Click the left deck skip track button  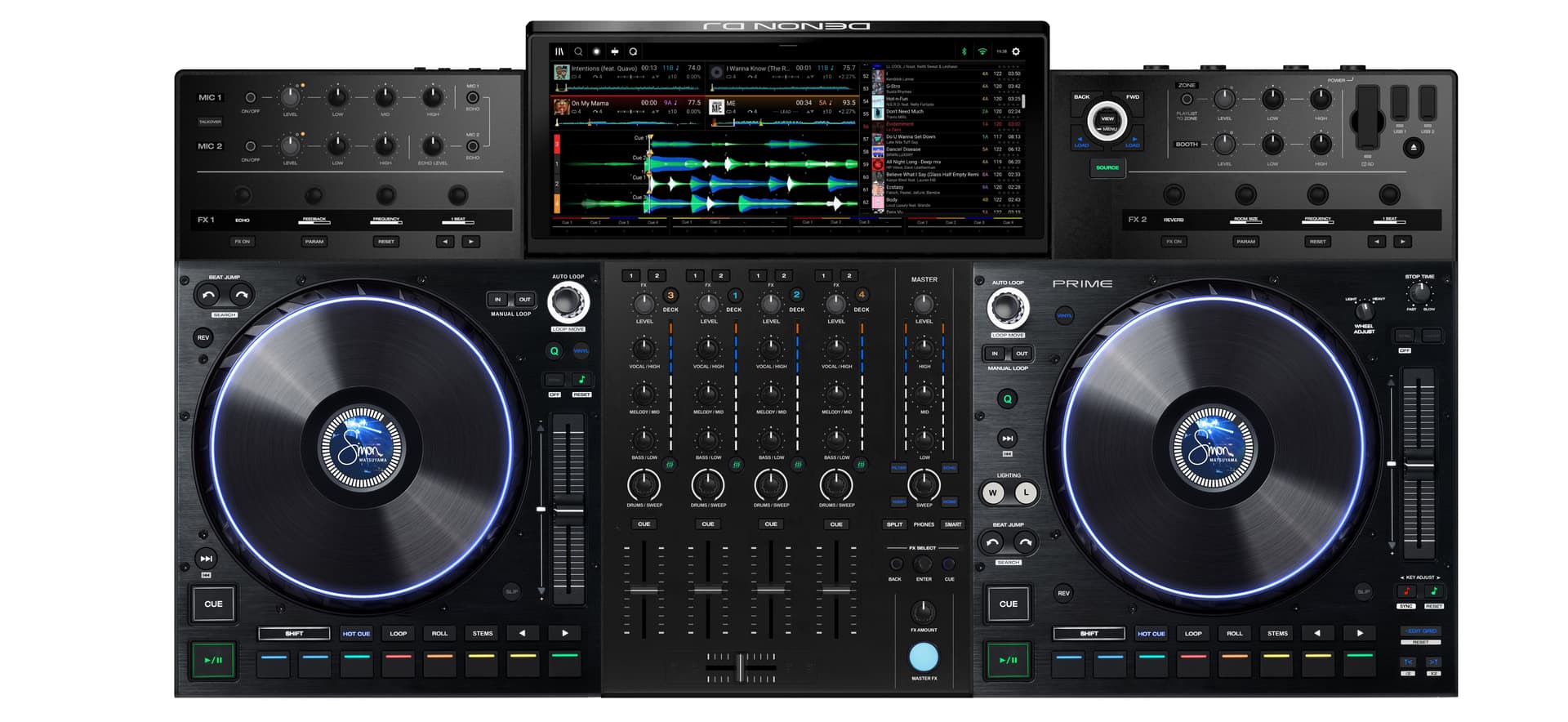[x=206, y=559]
